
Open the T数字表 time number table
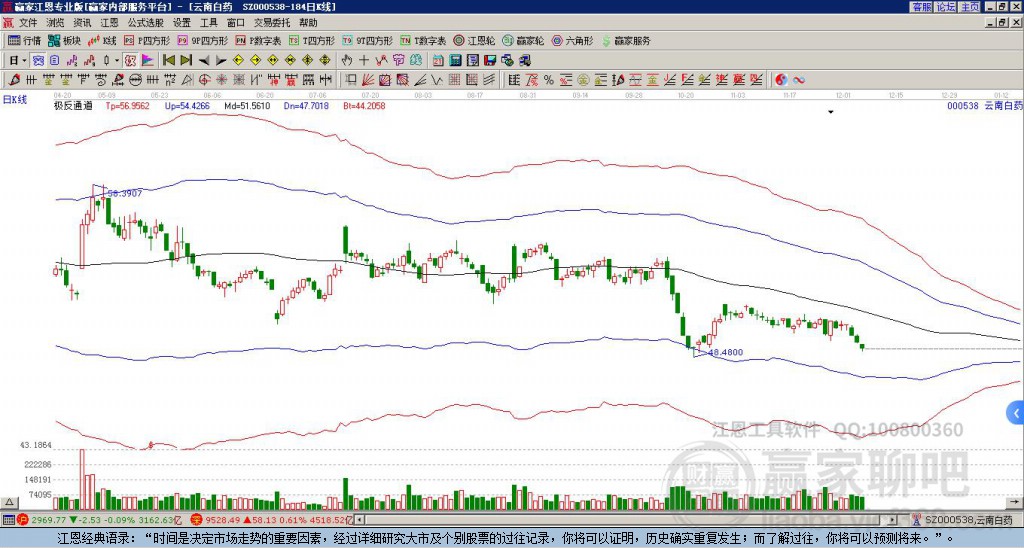(423, 40)
